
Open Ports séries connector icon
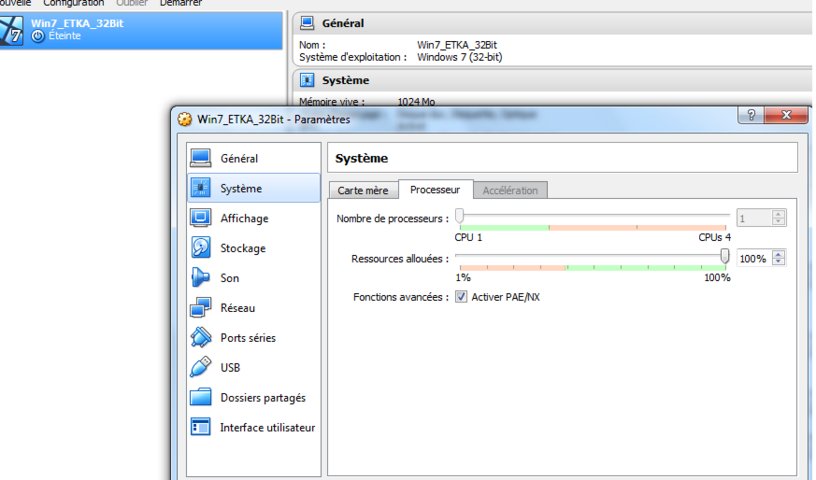coord(201,337)
